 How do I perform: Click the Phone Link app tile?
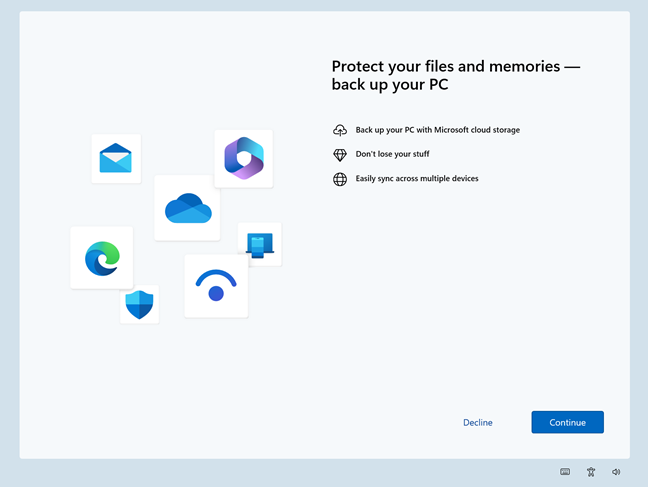[260, 244]
